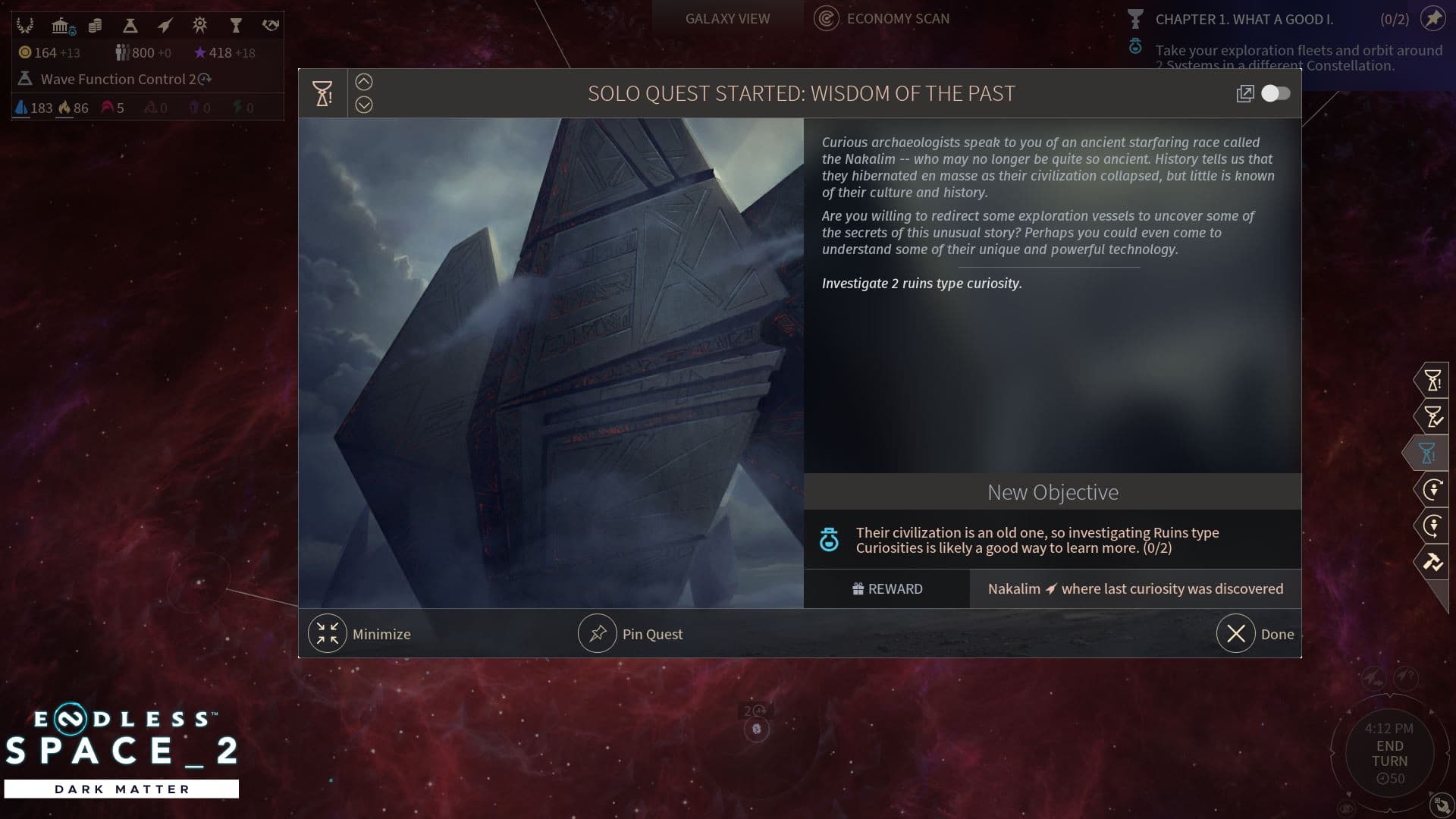Open the Economy Scan panel
Image resolution: width=1456 pixels, height=819 pixels.
[883, 18]
